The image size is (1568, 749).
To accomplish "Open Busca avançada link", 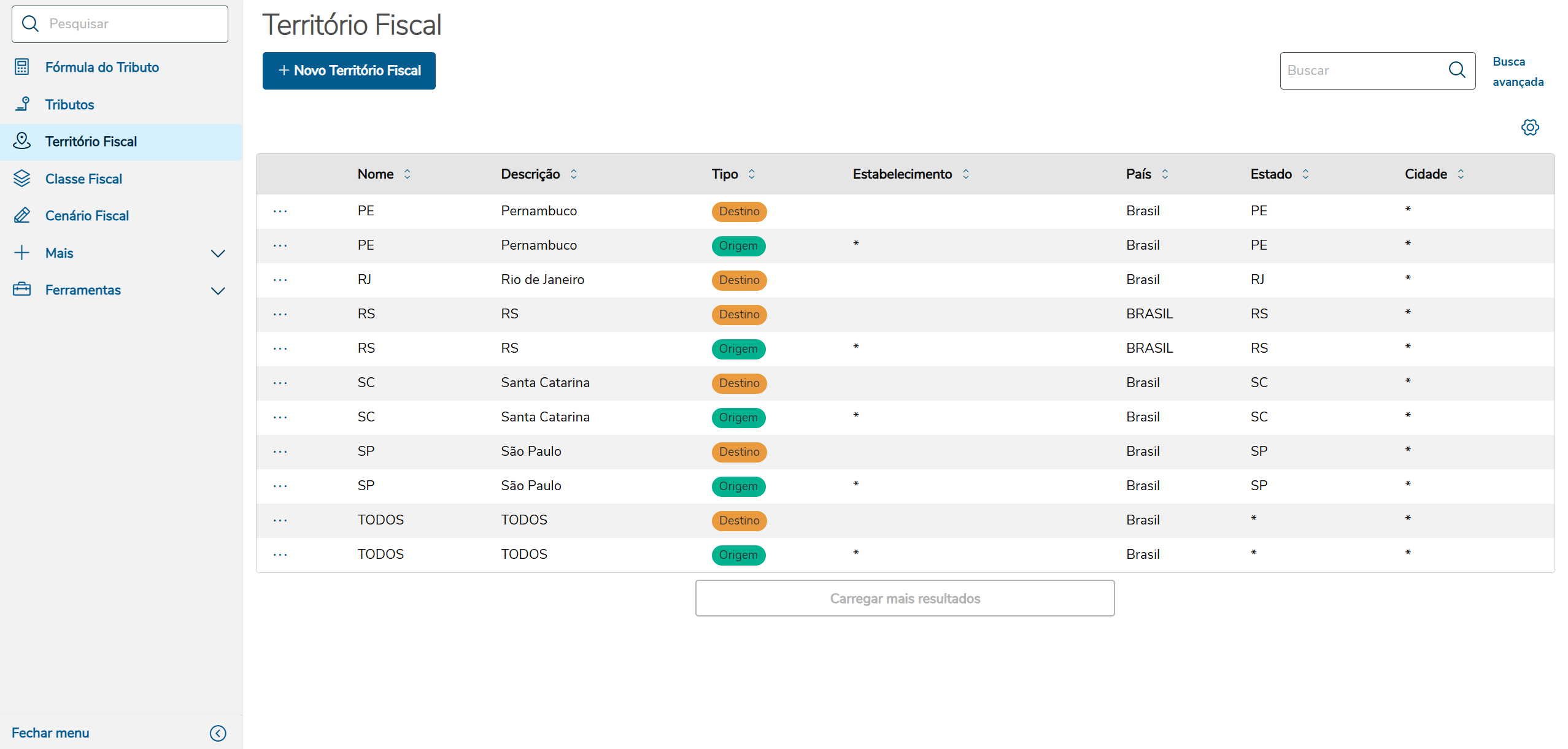I will [x=1517, y=71].
